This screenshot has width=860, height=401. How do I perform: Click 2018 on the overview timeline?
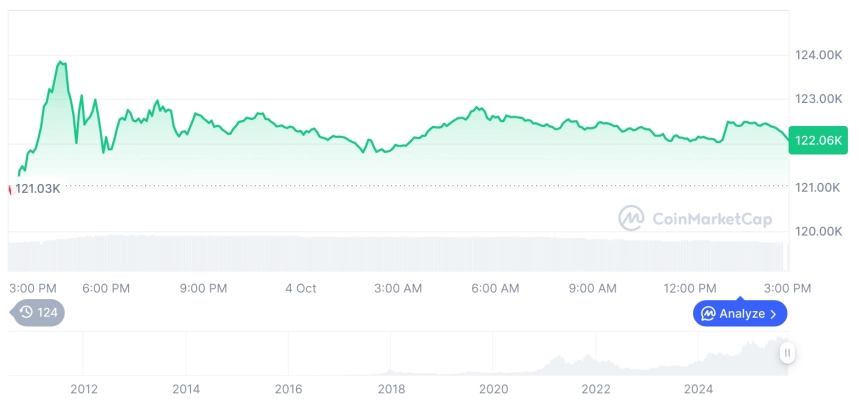tap(391, 388)
